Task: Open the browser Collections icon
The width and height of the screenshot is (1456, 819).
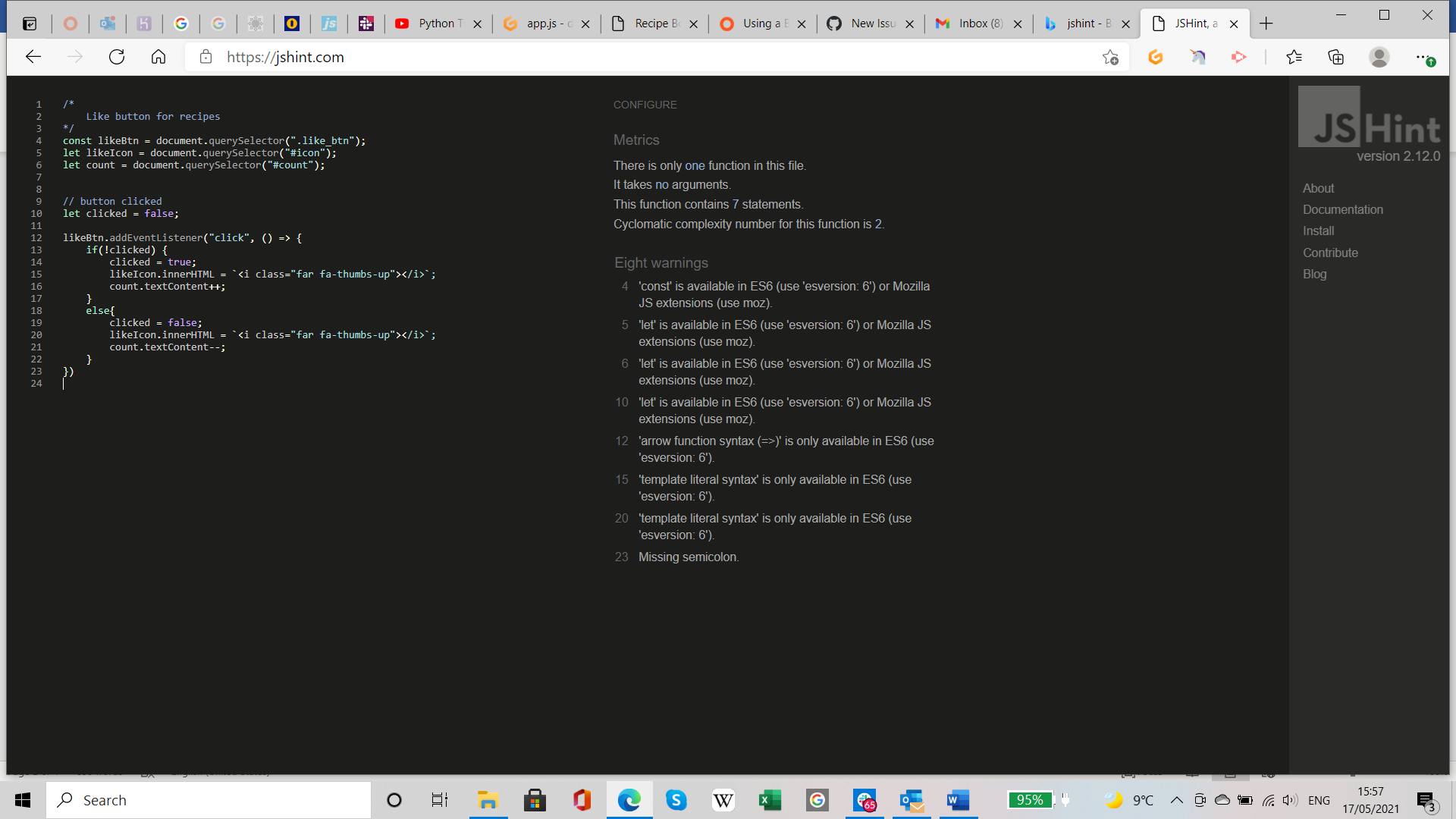Action: click(1335, 57)
